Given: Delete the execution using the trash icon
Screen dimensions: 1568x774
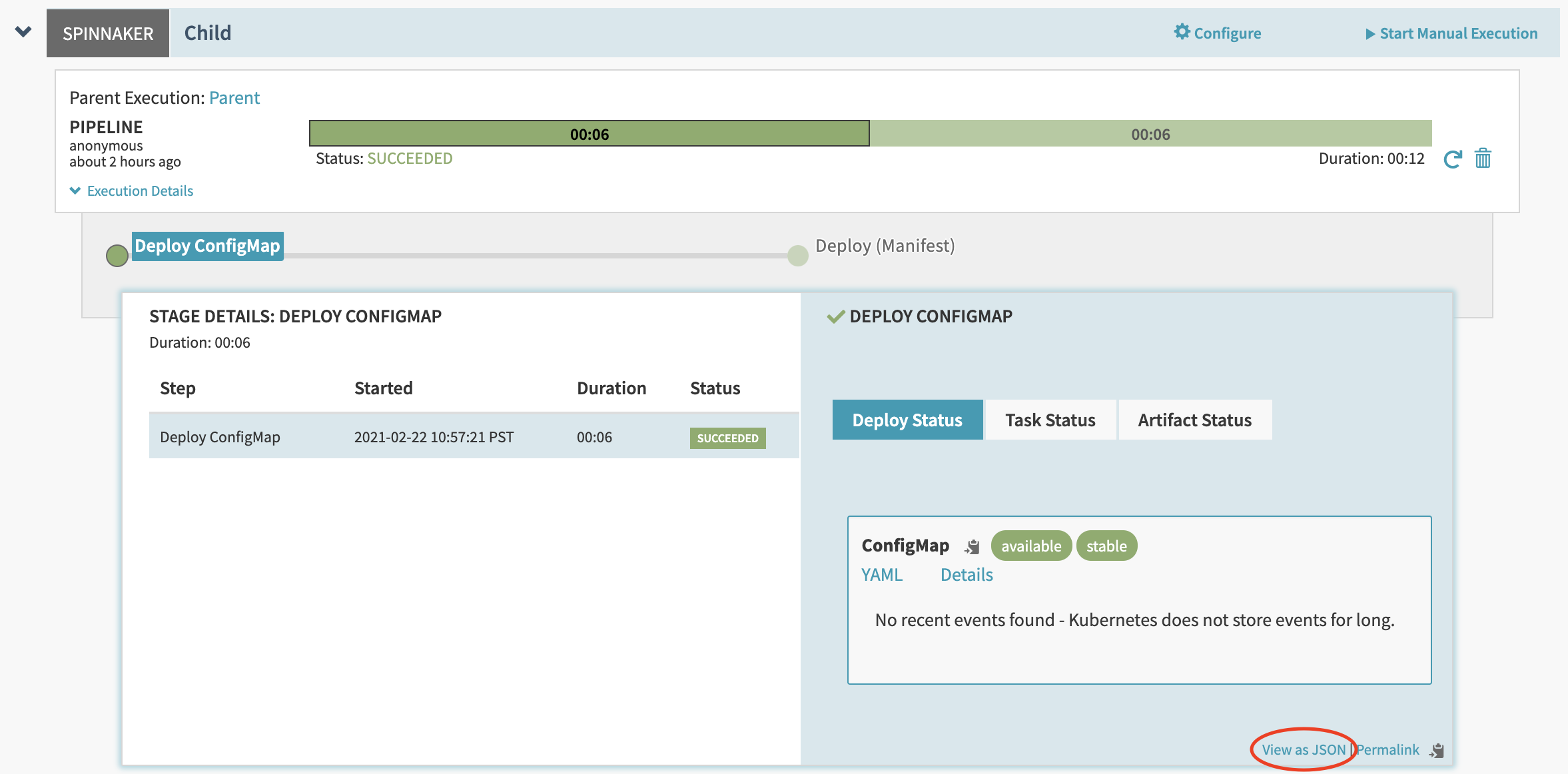Looking at the screenshot, I should (1483, 159).
